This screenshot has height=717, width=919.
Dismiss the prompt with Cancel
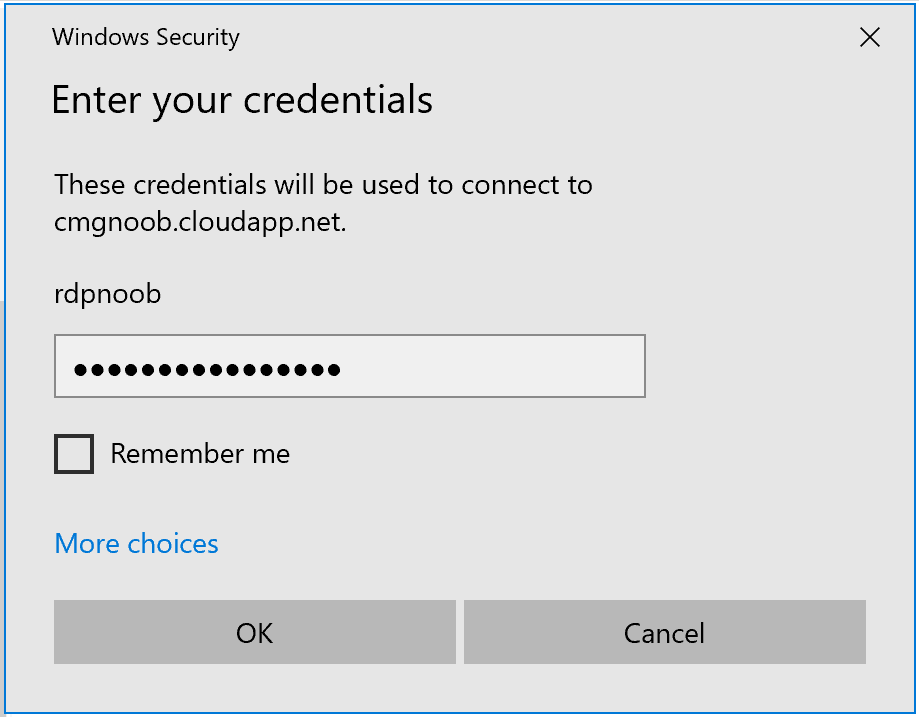pos(665,632)
